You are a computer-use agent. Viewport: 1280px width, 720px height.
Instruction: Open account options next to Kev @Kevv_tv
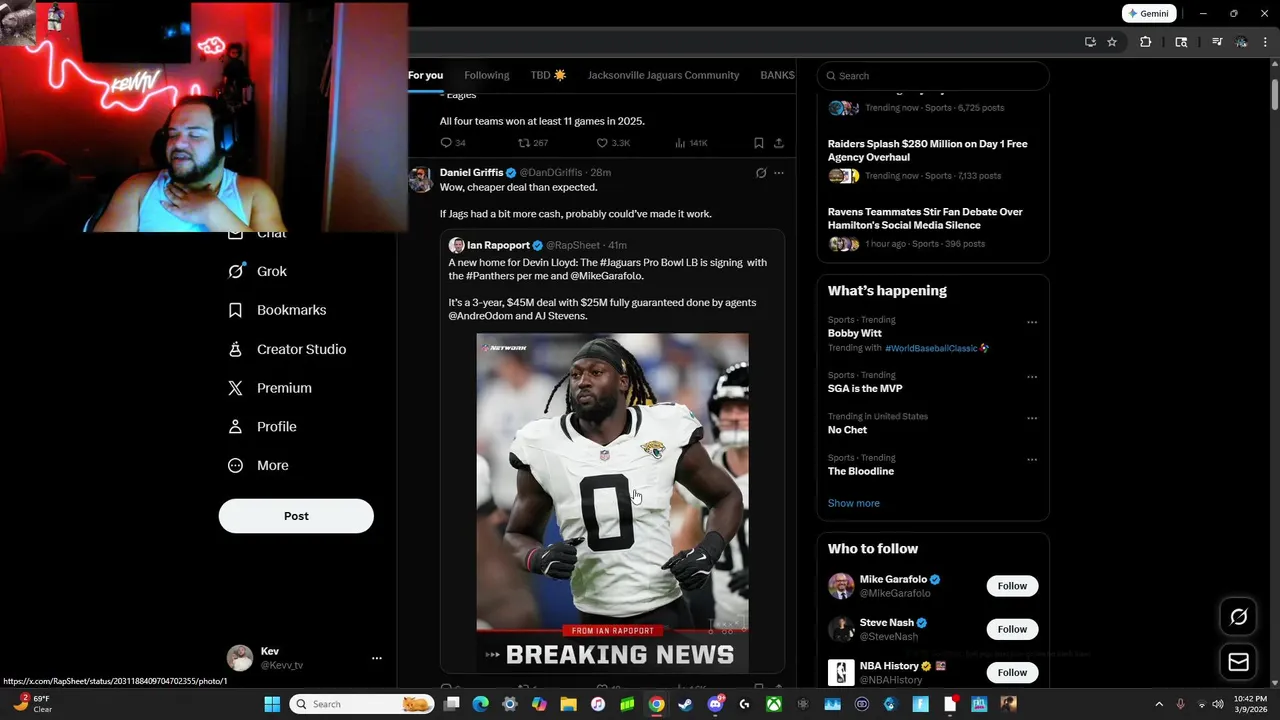pos(377,658)
